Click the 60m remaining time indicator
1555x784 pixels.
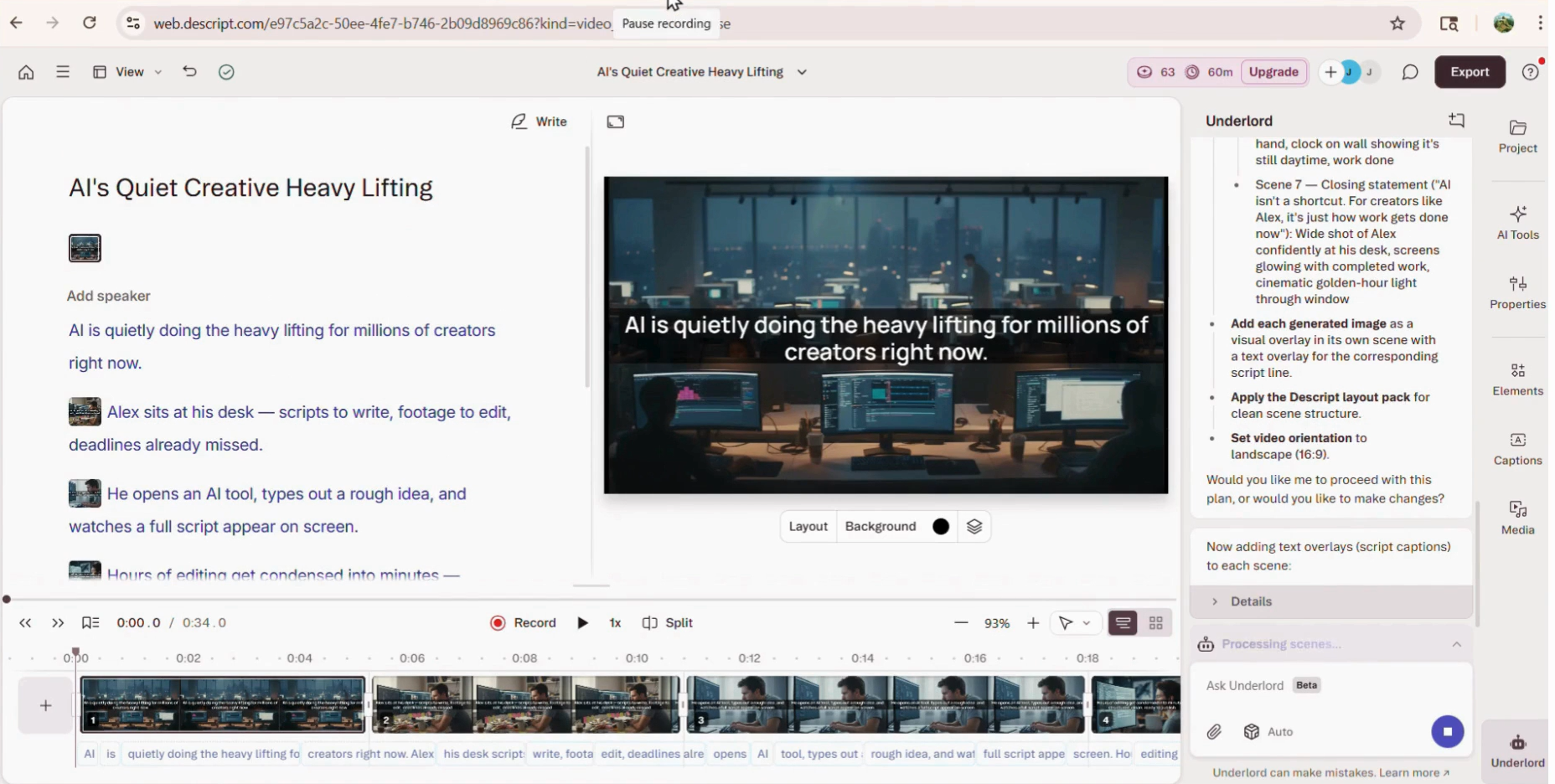click(x=1209, y=72)
